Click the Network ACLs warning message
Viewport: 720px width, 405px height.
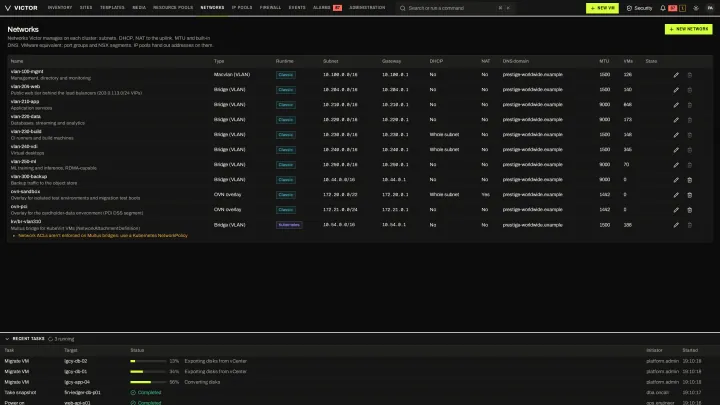[103, 236]
